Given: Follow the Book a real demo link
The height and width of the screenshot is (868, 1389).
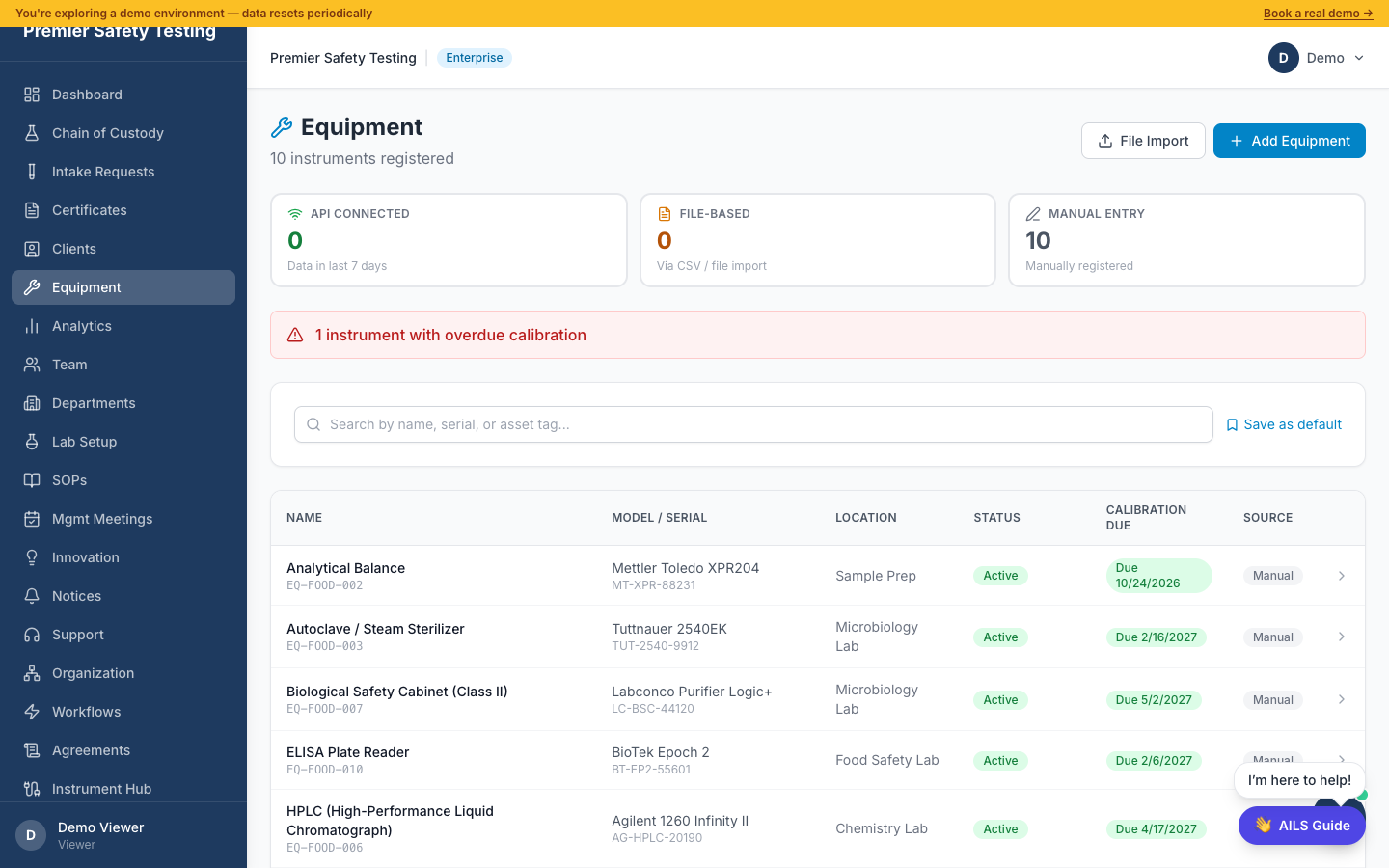Looking at the screenshot, I should [x=1318, y=14].
